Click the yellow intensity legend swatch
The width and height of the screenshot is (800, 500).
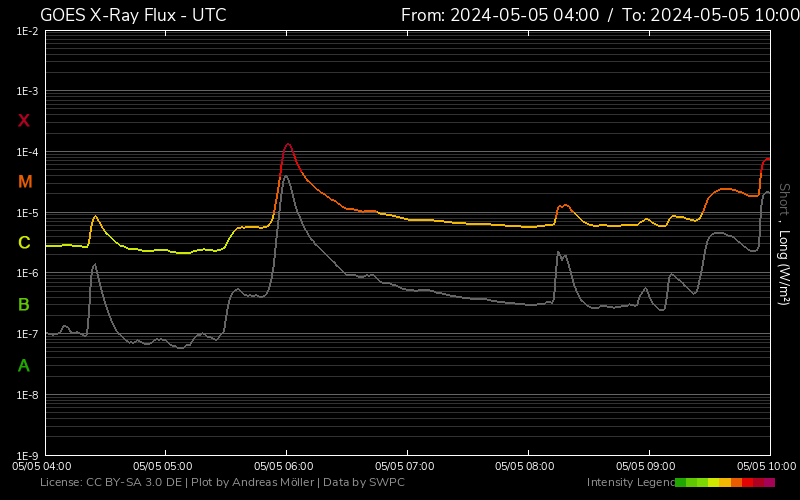coord(714,482)
